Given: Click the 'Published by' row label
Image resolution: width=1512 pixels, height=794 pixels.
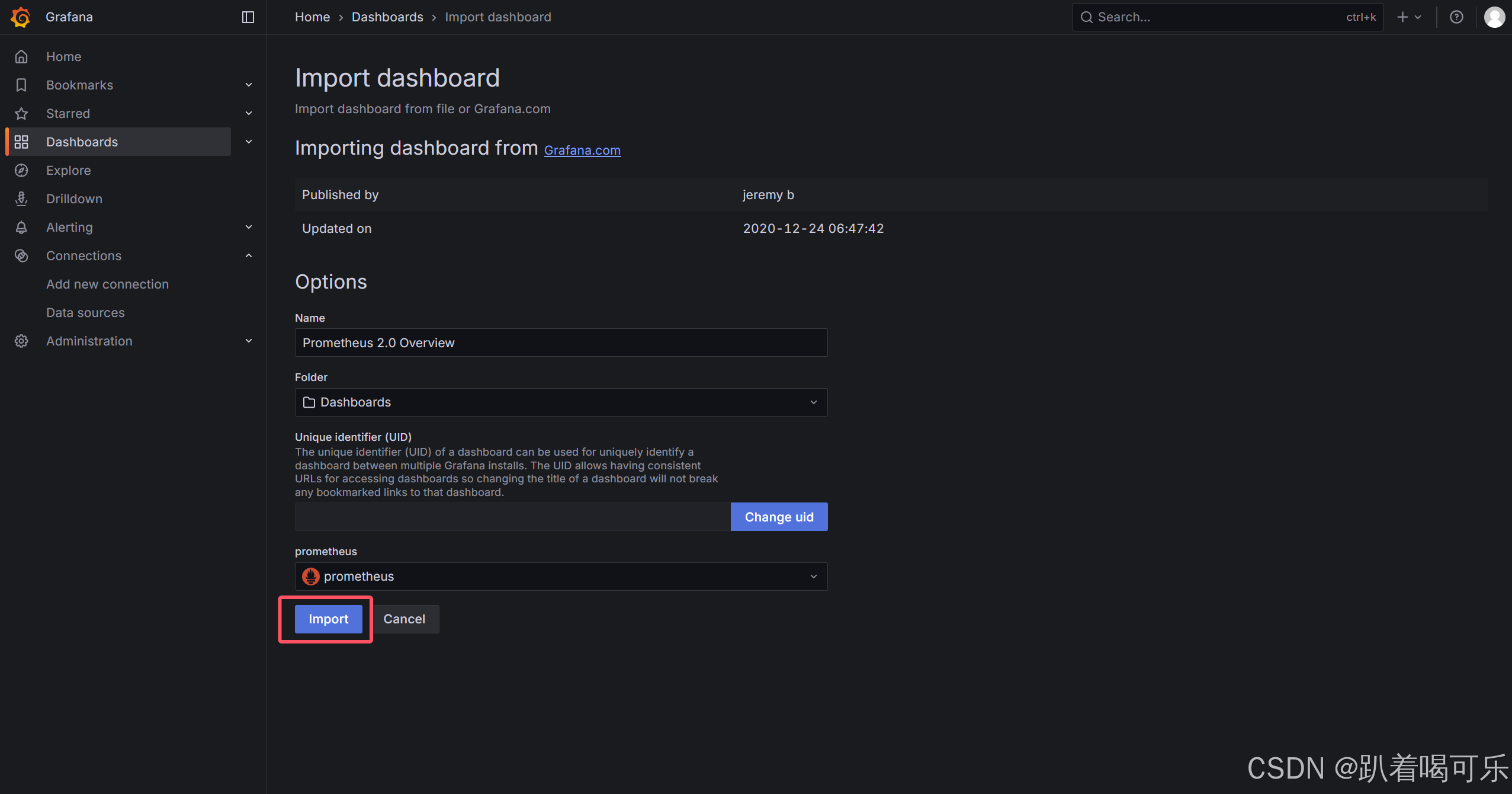Looking at the screenshot, I should point(341,195).
